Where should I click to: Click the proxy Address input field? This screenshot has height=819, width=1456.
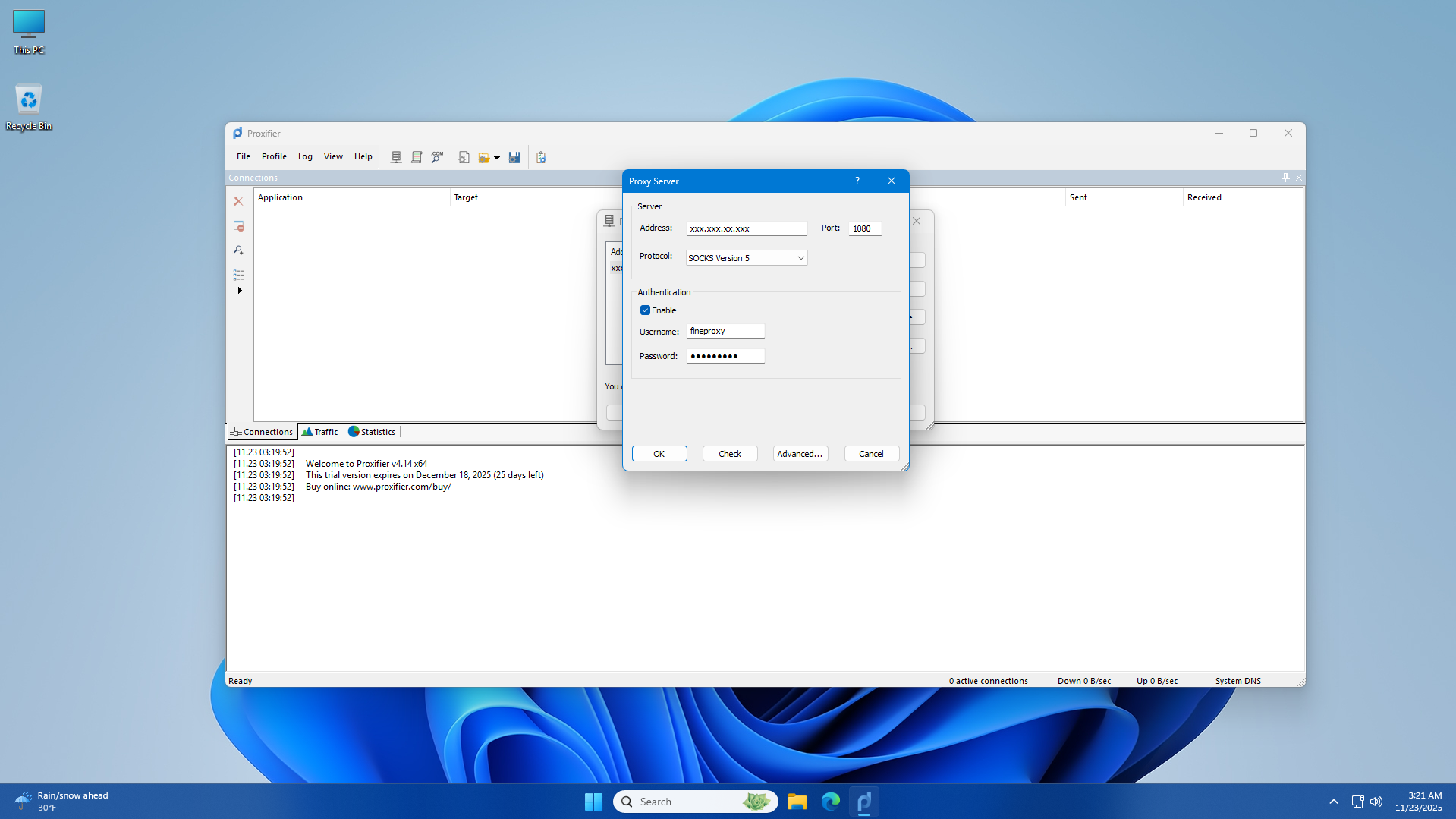747,228
